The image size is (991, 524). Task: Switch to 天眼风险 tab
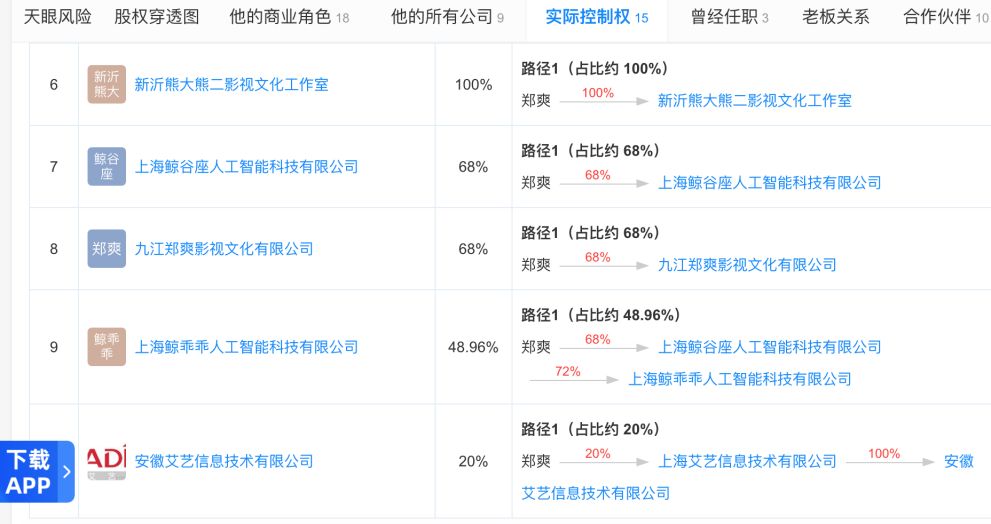point(58,17)
